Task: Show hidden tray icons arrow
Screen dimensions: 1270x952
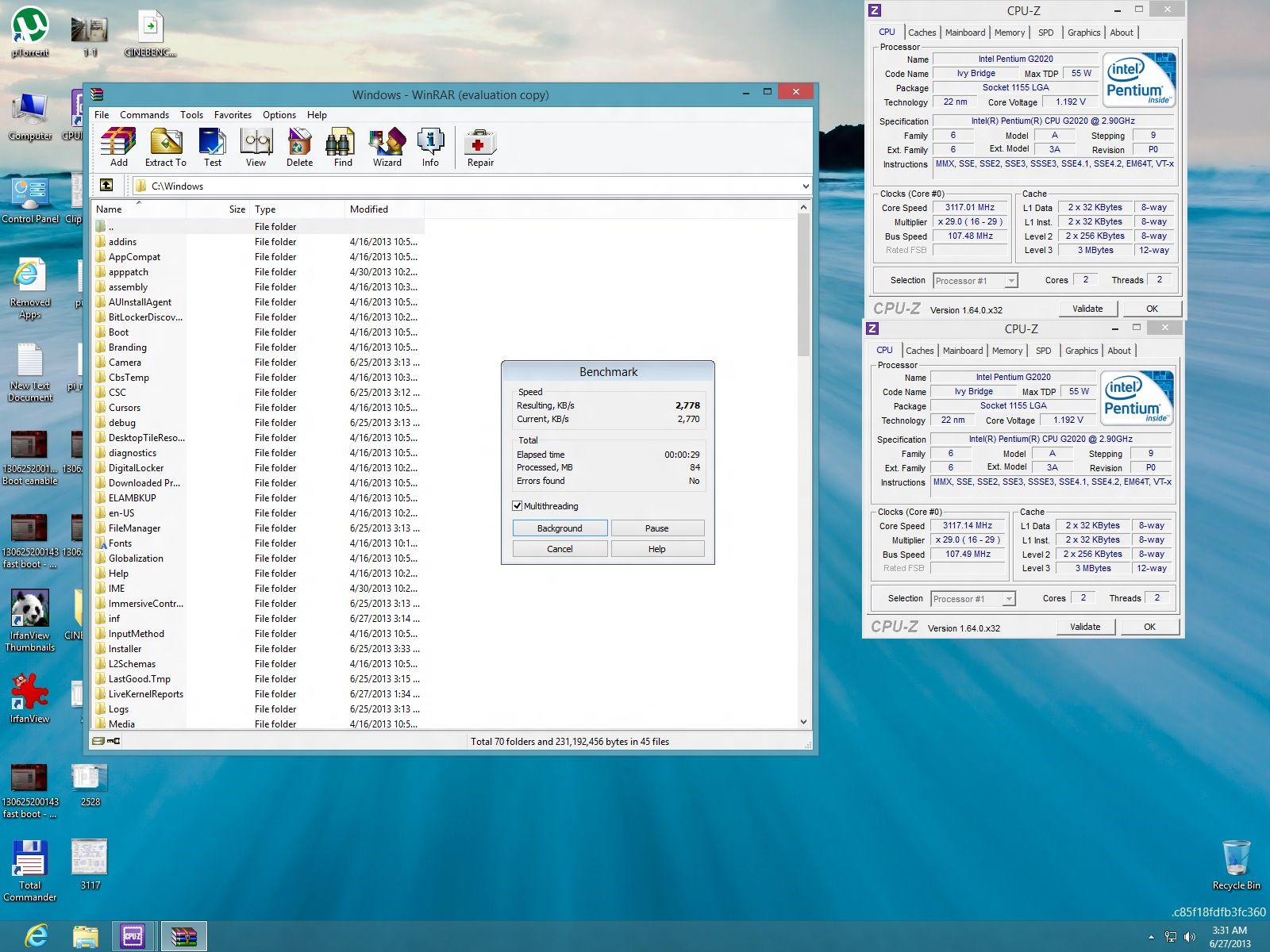Action: pyautogui.click(x=1151, y=937)
